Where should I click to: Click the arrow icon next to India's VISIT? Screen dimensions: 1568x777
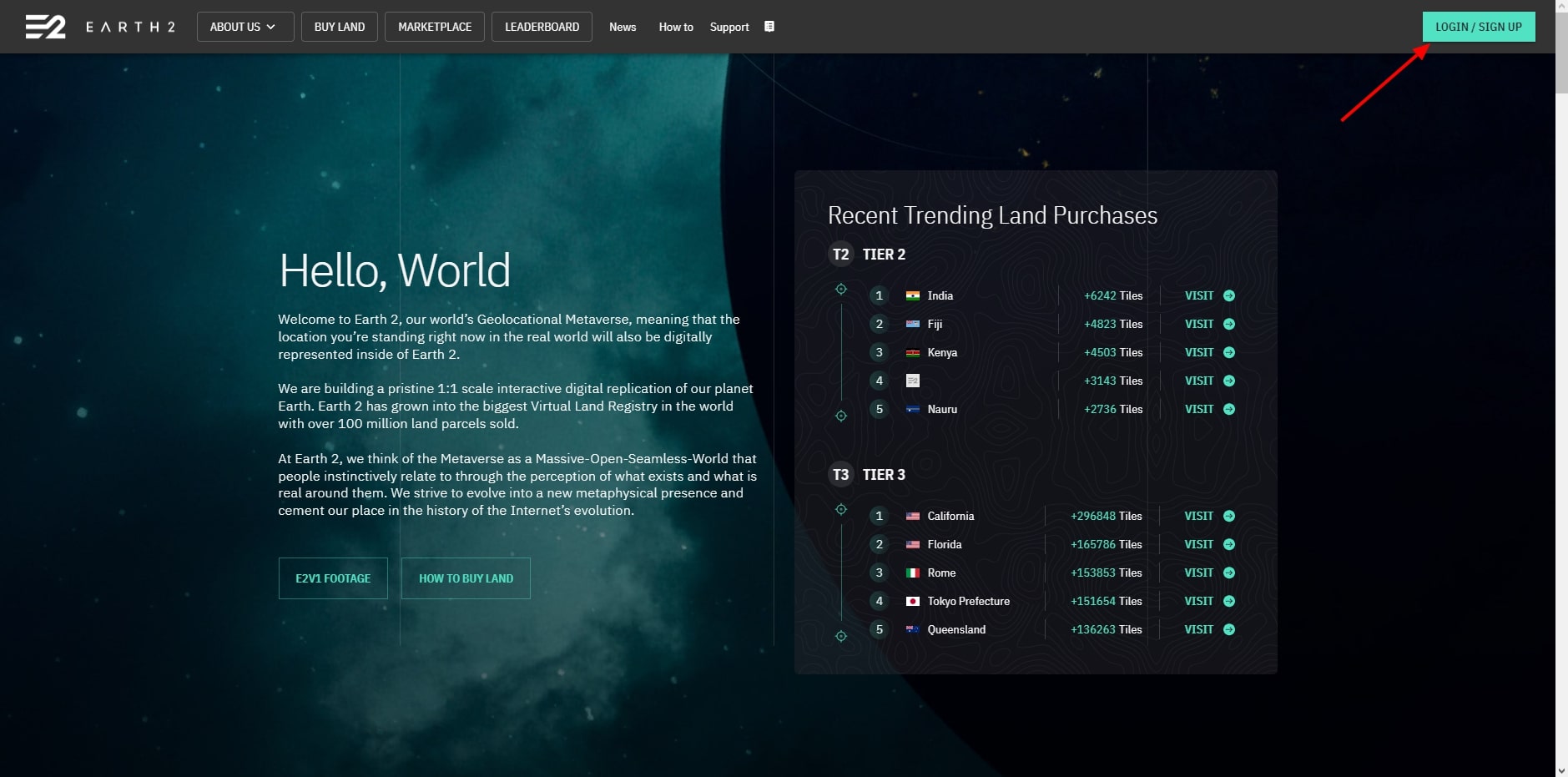pos(1228,295)
